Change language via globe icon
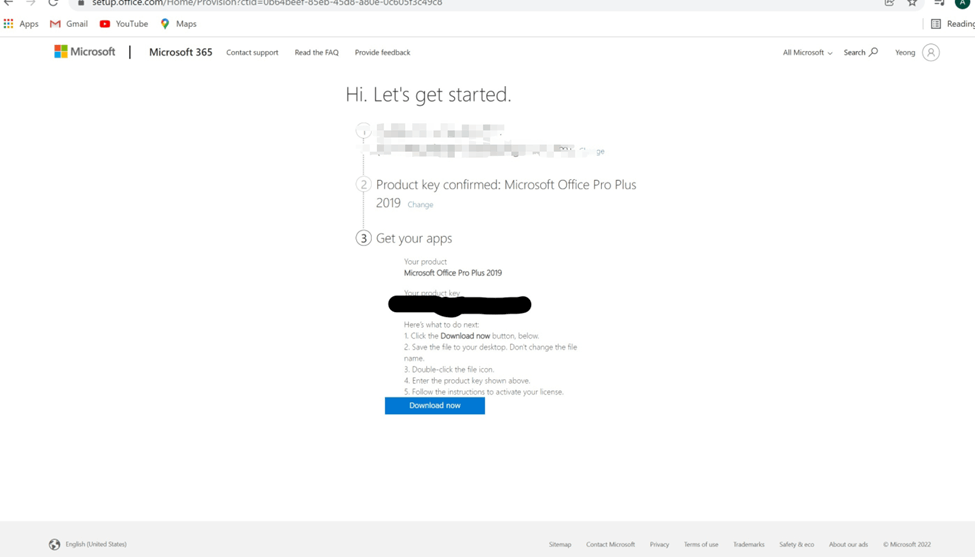This screenshot has height=557, width=975. click(55, 545)
